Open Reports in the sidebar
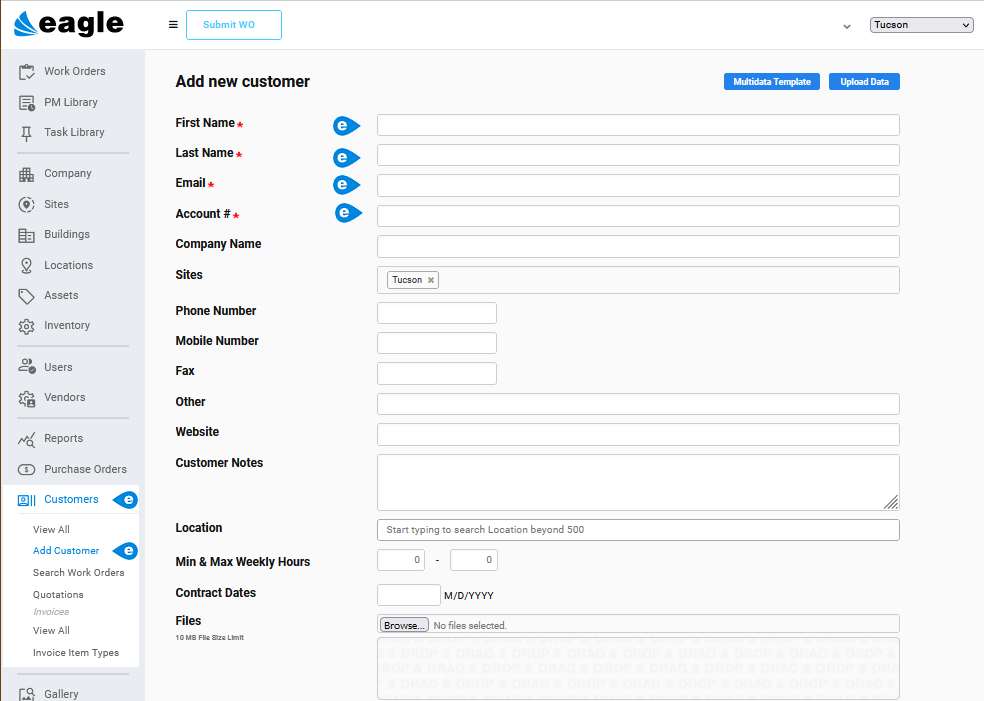This screenshot has height=701, width=984. click(x=63, y=438)
